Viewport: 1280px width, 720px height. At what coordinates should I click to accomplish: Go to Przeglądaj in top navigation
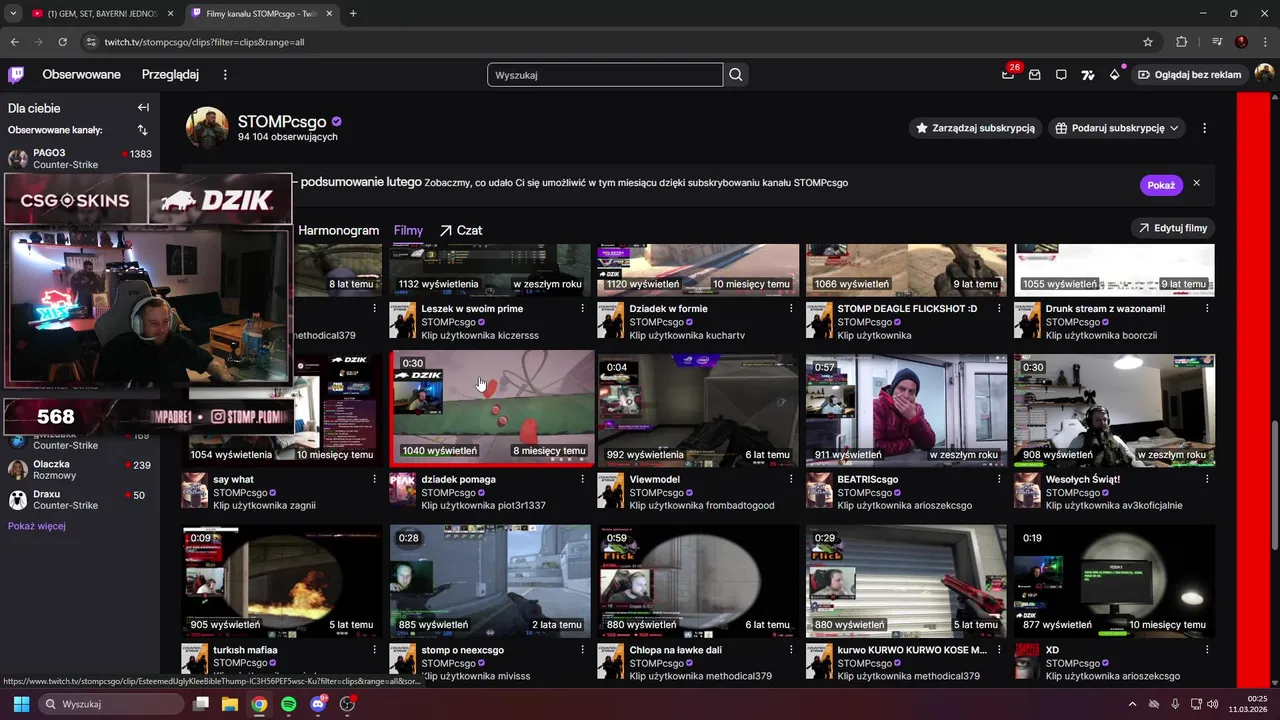tap(170, 75)
